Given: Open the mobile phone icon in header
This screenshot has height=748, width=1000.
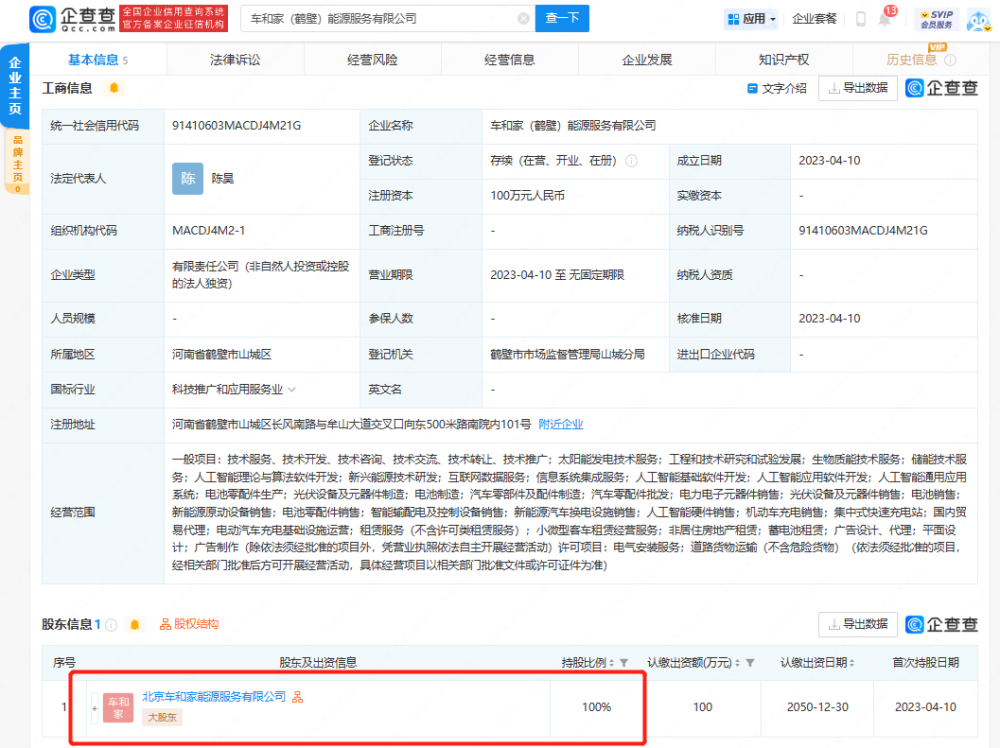Looking at the screenshot, I should [860, 19].
